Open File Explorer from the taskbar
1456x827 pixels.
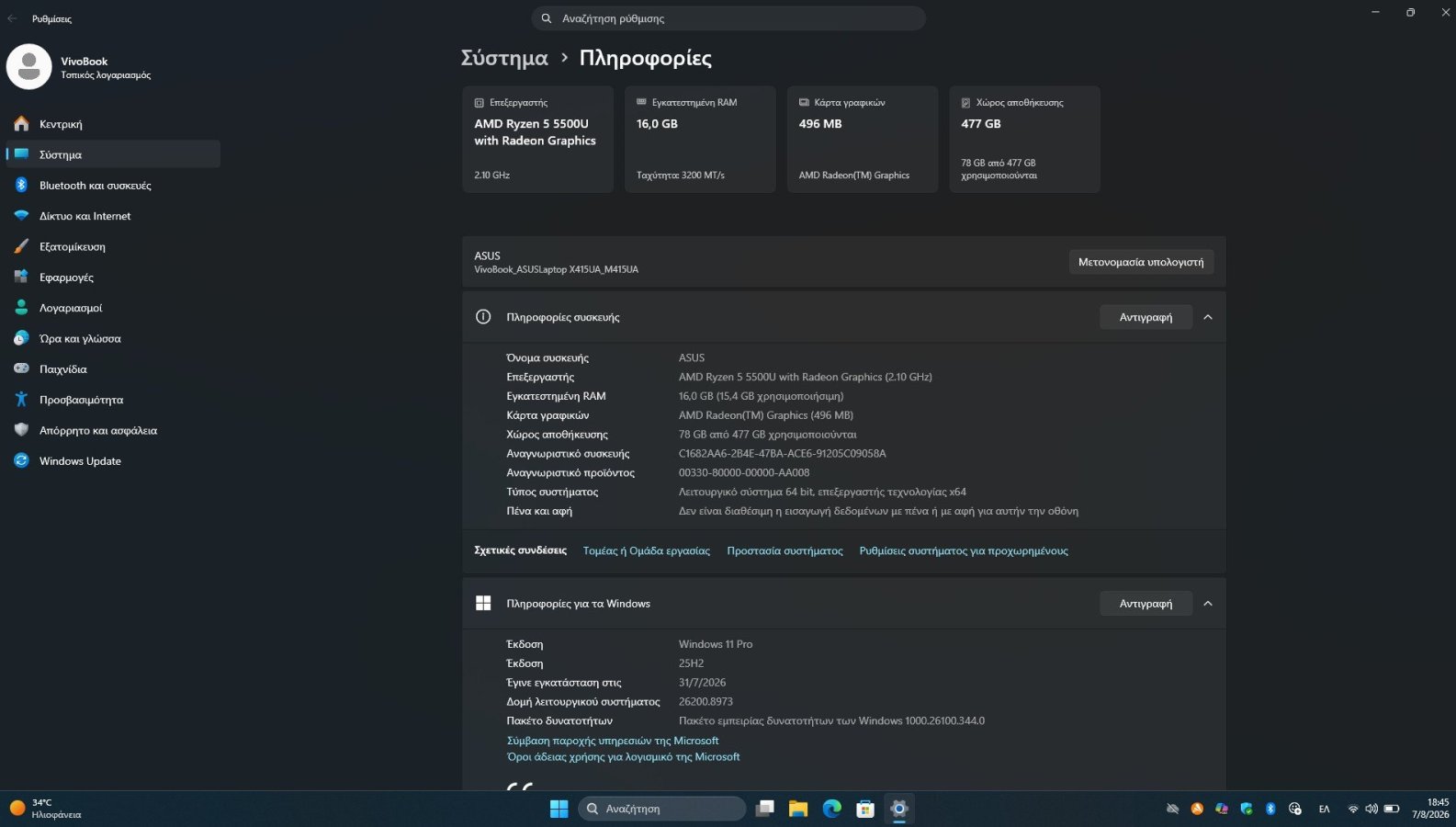point(798,809)
